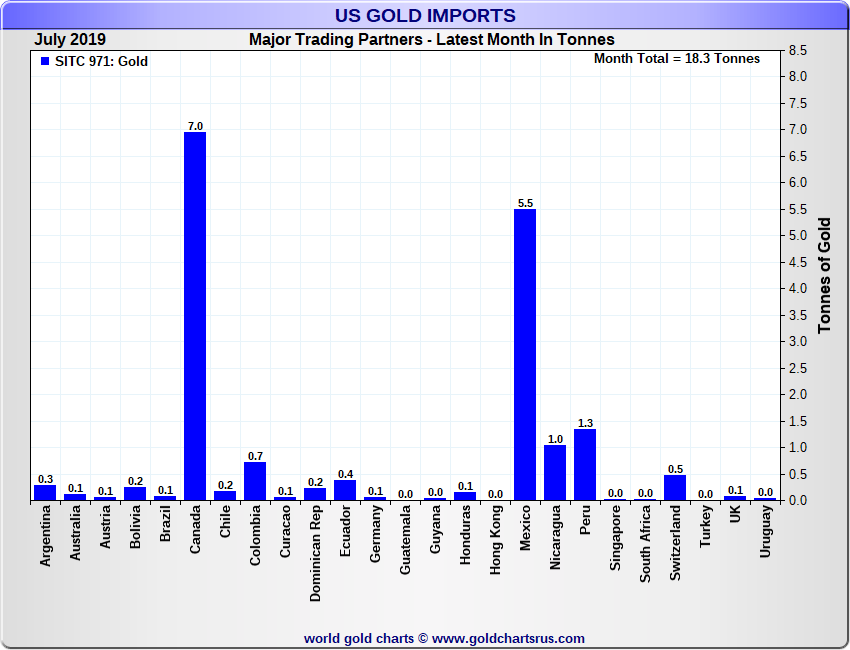Click the 8.5 tick on the y-axis
Image resolution: width=850 pixels, height=650 pixels.
pyautogui.click(x=798, y=50)
